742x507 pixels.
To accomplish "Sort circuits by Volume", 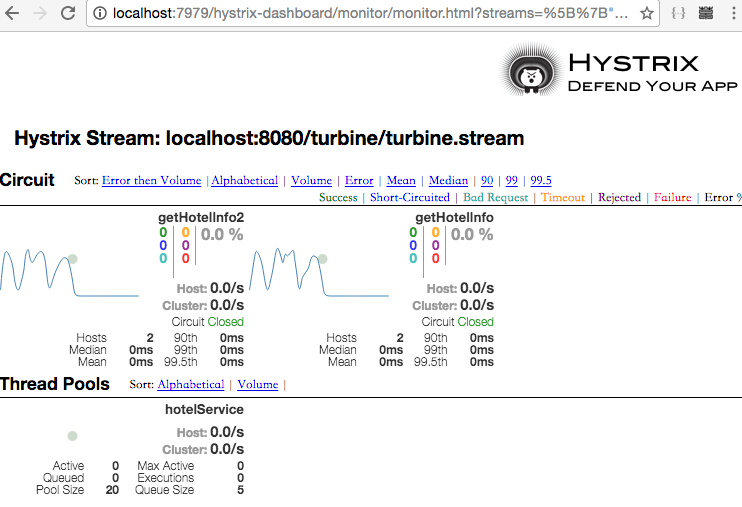I will coord(311,180).
